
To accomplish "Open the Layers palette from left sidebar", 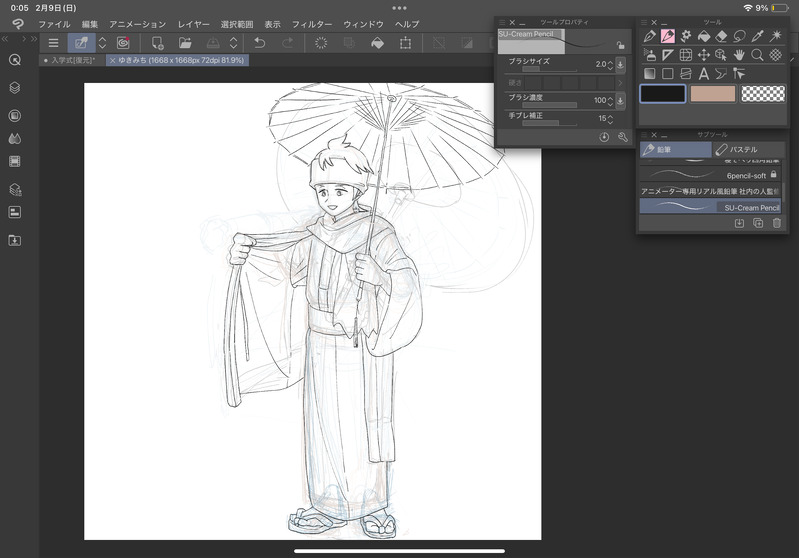I will tap(15, 88).
